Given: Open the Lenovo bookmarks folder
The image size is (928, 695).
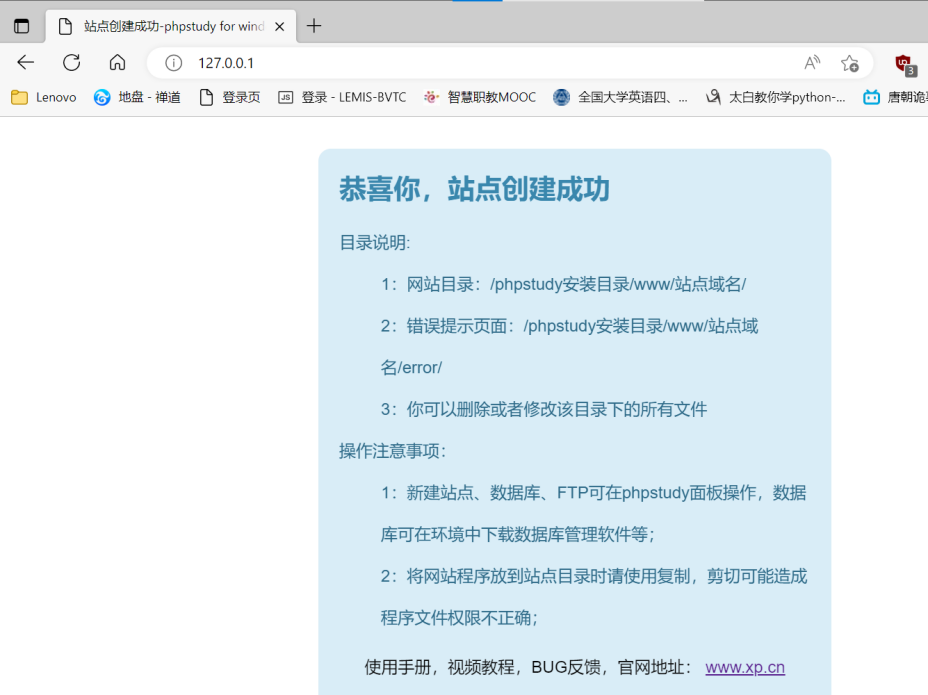Looking at the screenshot, I should point(42,97).
